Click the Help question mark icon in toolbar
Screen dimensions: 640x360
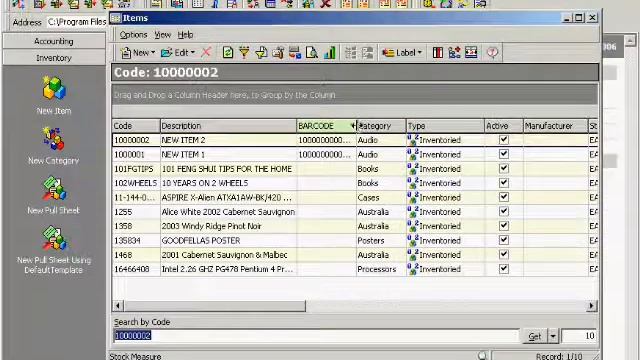coord(493,52)
